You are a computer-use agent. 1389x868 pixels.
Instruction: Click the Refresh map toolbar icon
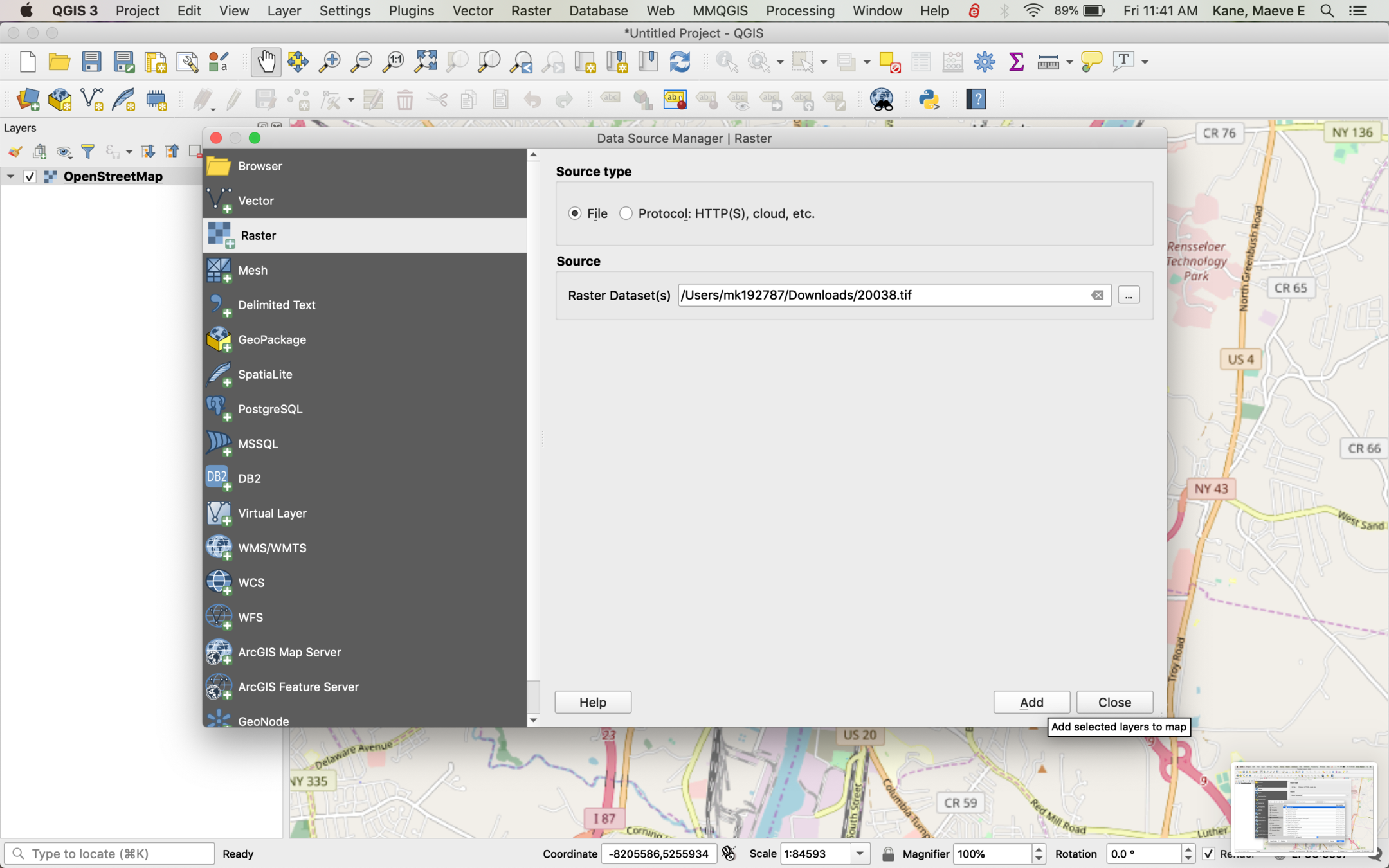pyautogui.click(x=680, y=62)
